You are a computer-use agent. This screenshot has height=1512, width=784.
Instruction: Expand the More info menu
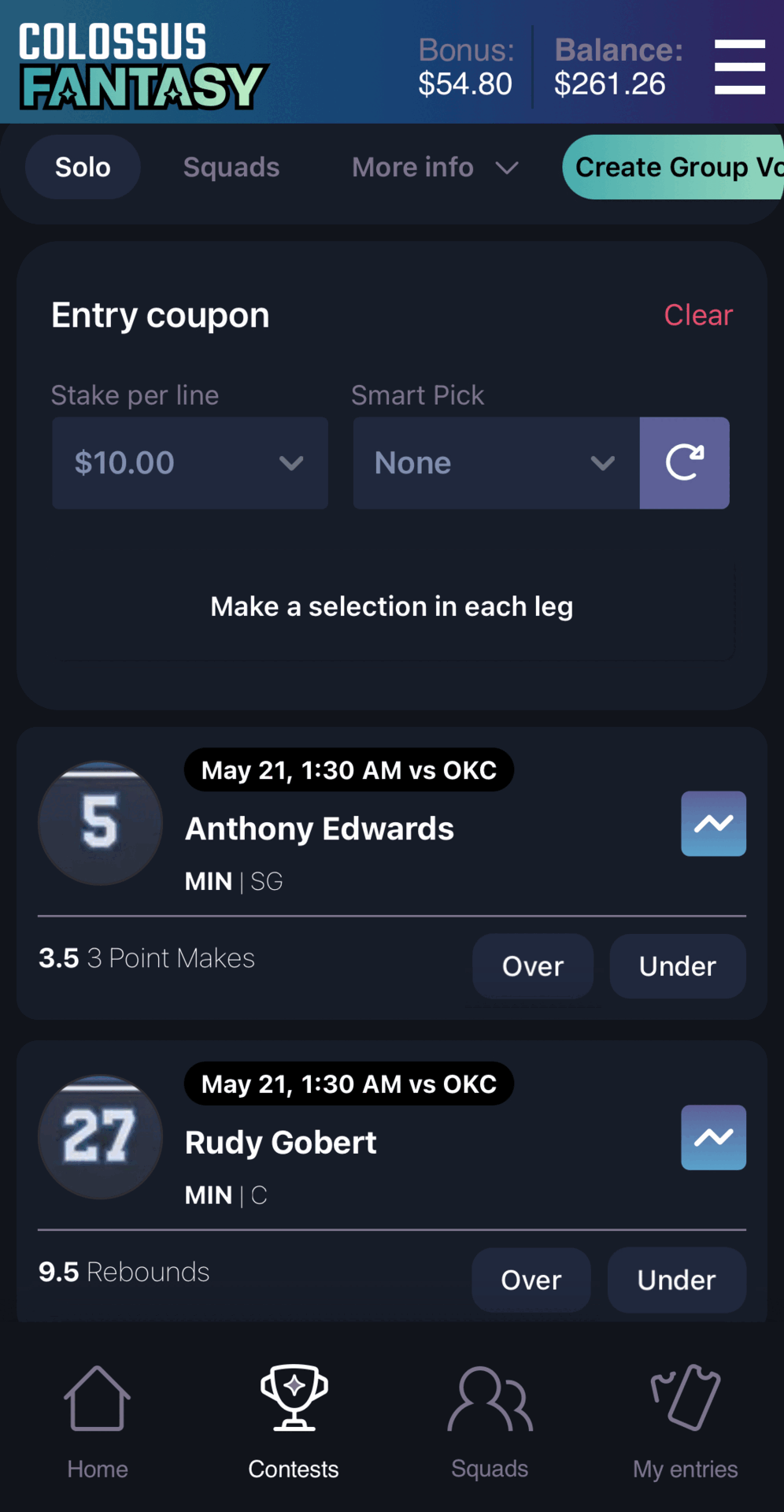click(435, 167)
